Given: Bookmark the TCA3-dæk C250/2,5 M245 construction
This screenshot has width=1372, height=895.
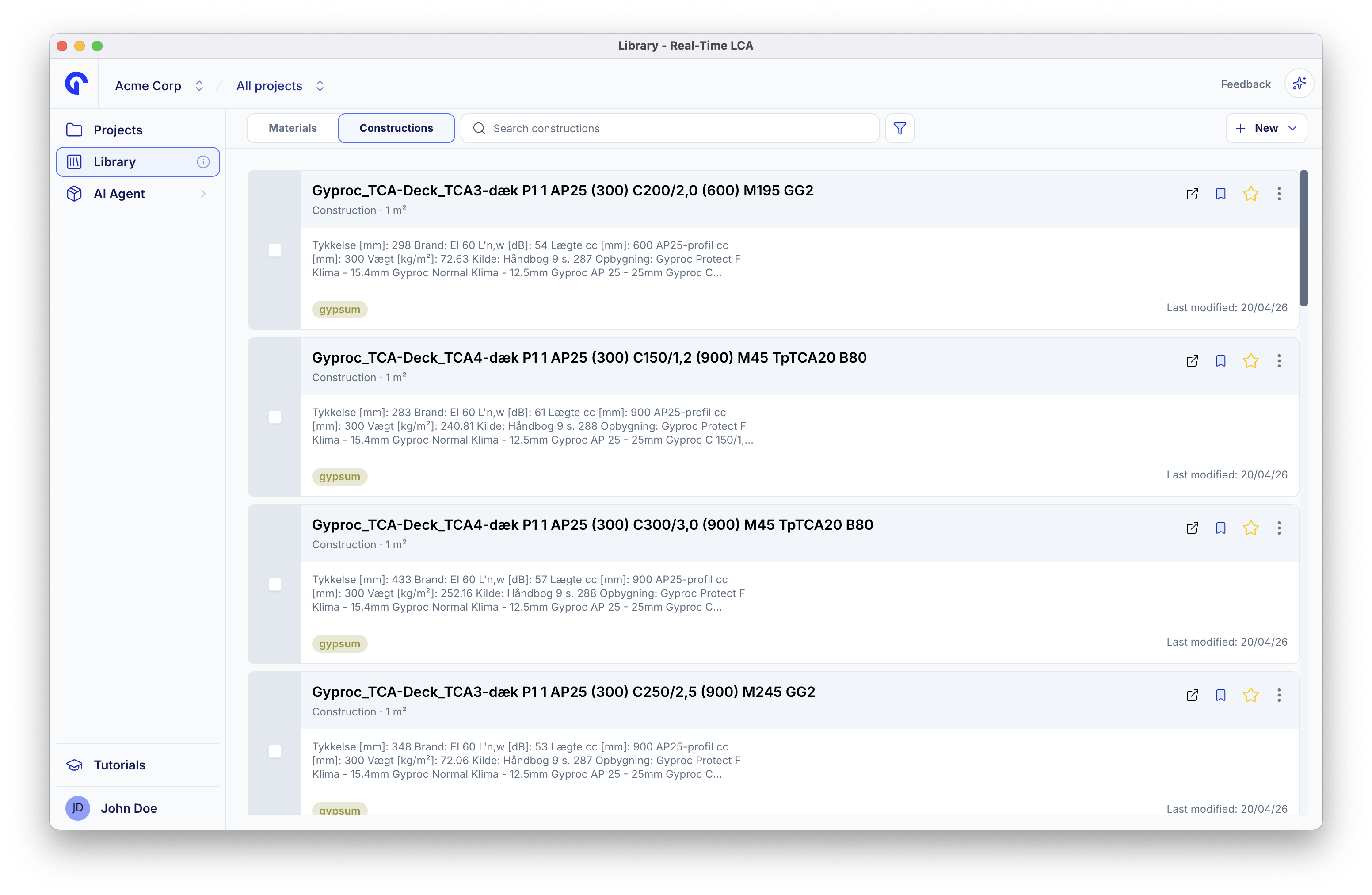Looking at the screenshot, I should point(1220,696).
